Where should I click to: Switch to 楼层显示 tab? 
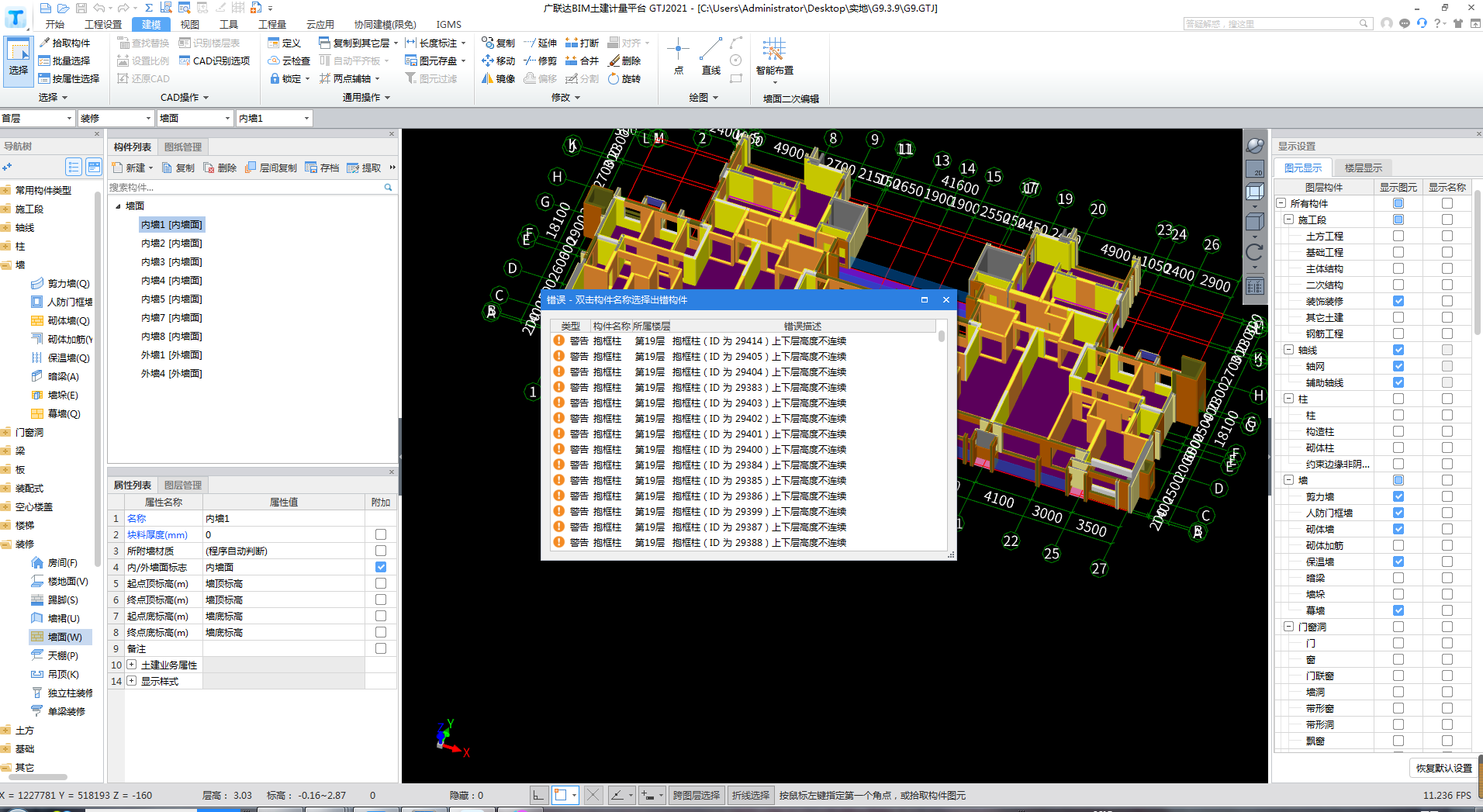1364,168
